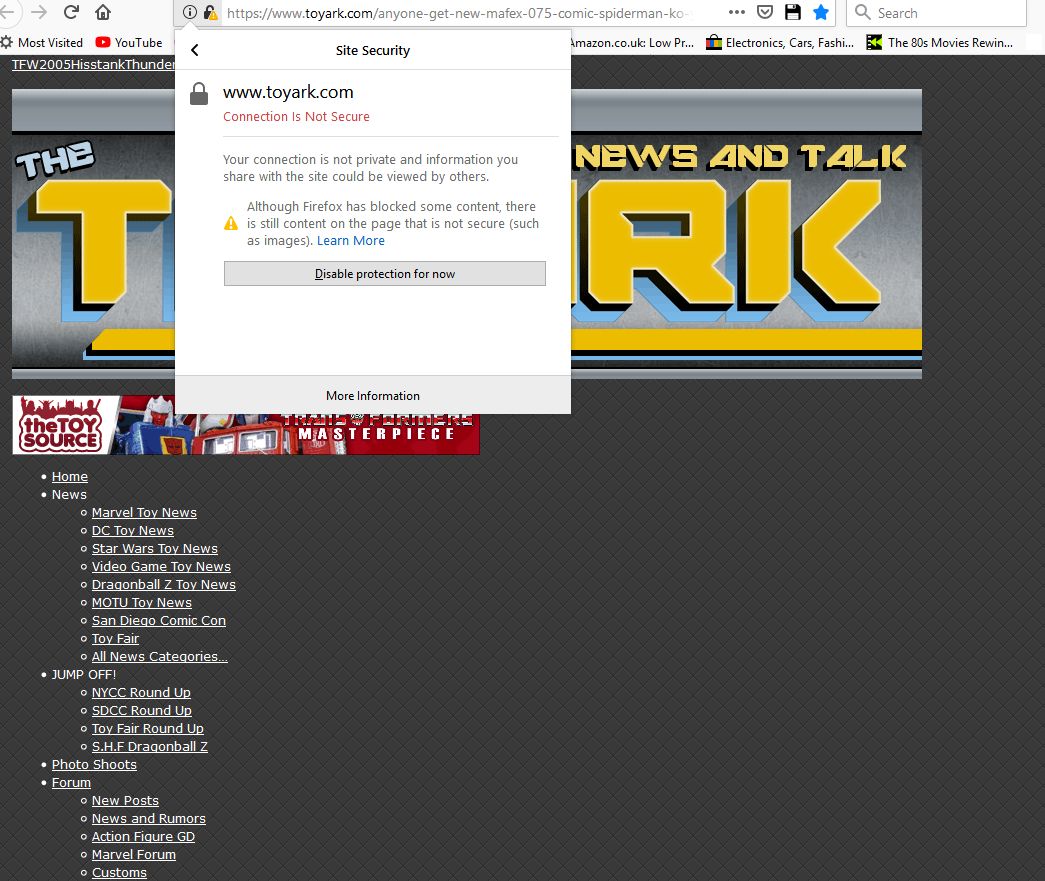Save page to Pocket
Viewport: 1045px width, 881px height.
point(764,13)
